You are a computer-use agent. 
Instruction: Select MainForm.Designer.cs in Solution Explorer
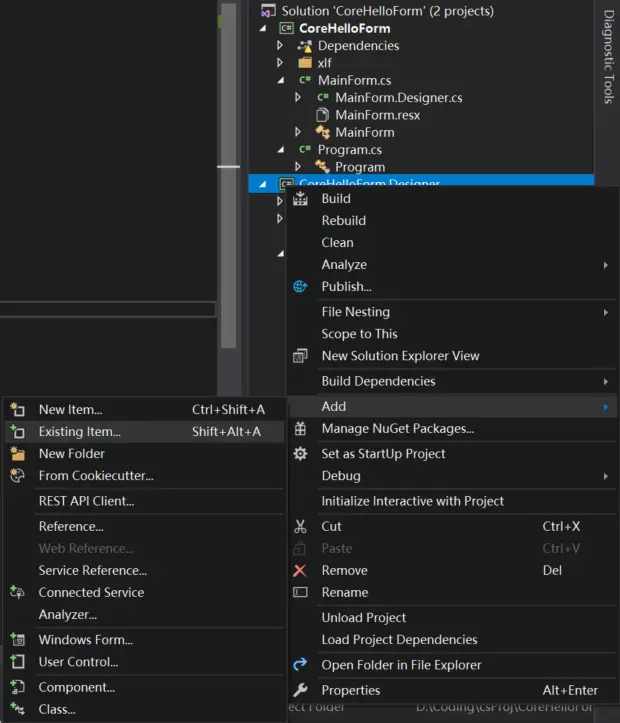tap(399, 98)
